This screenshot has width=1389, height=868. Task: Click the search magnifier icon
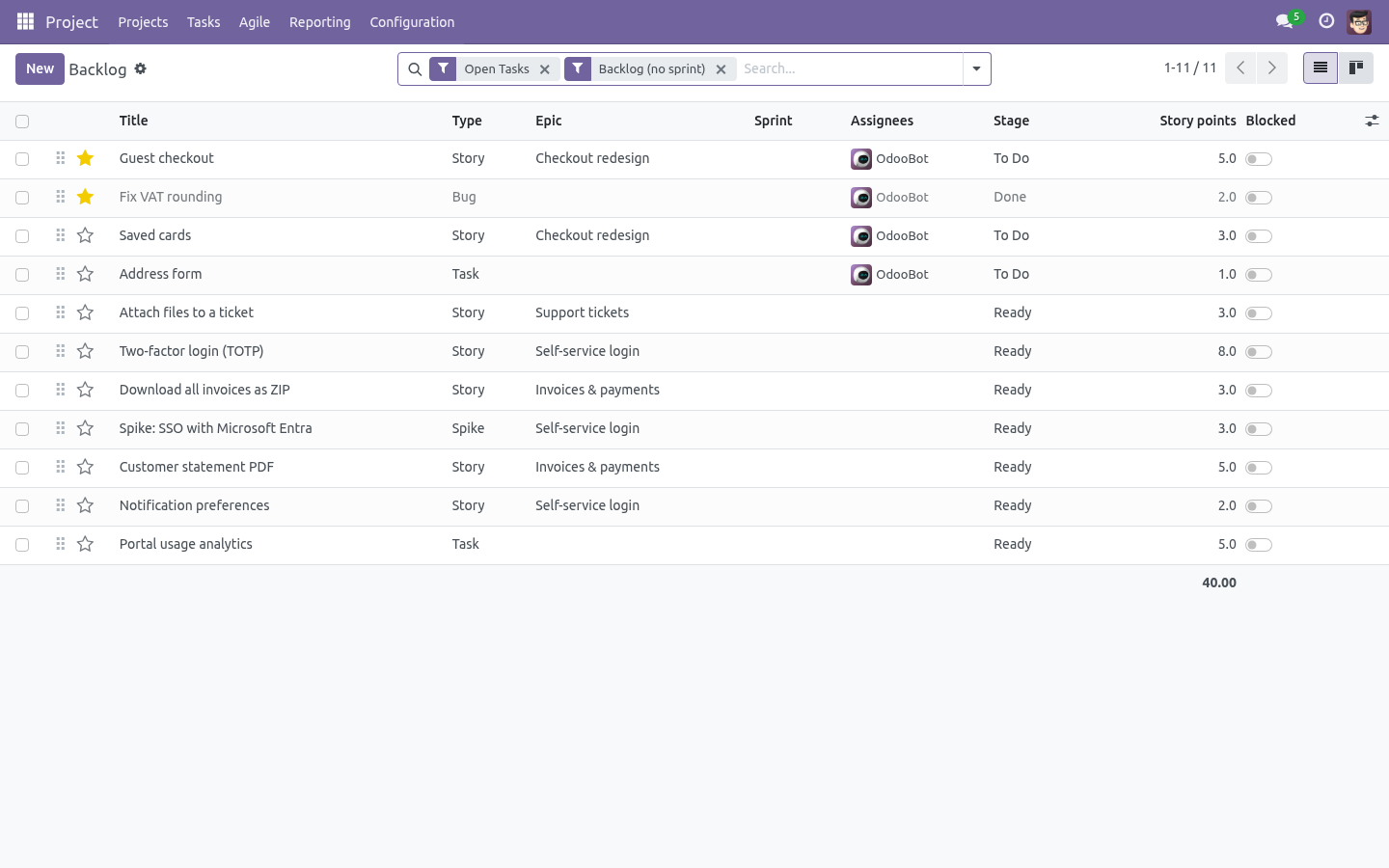(x=415, y=68)
